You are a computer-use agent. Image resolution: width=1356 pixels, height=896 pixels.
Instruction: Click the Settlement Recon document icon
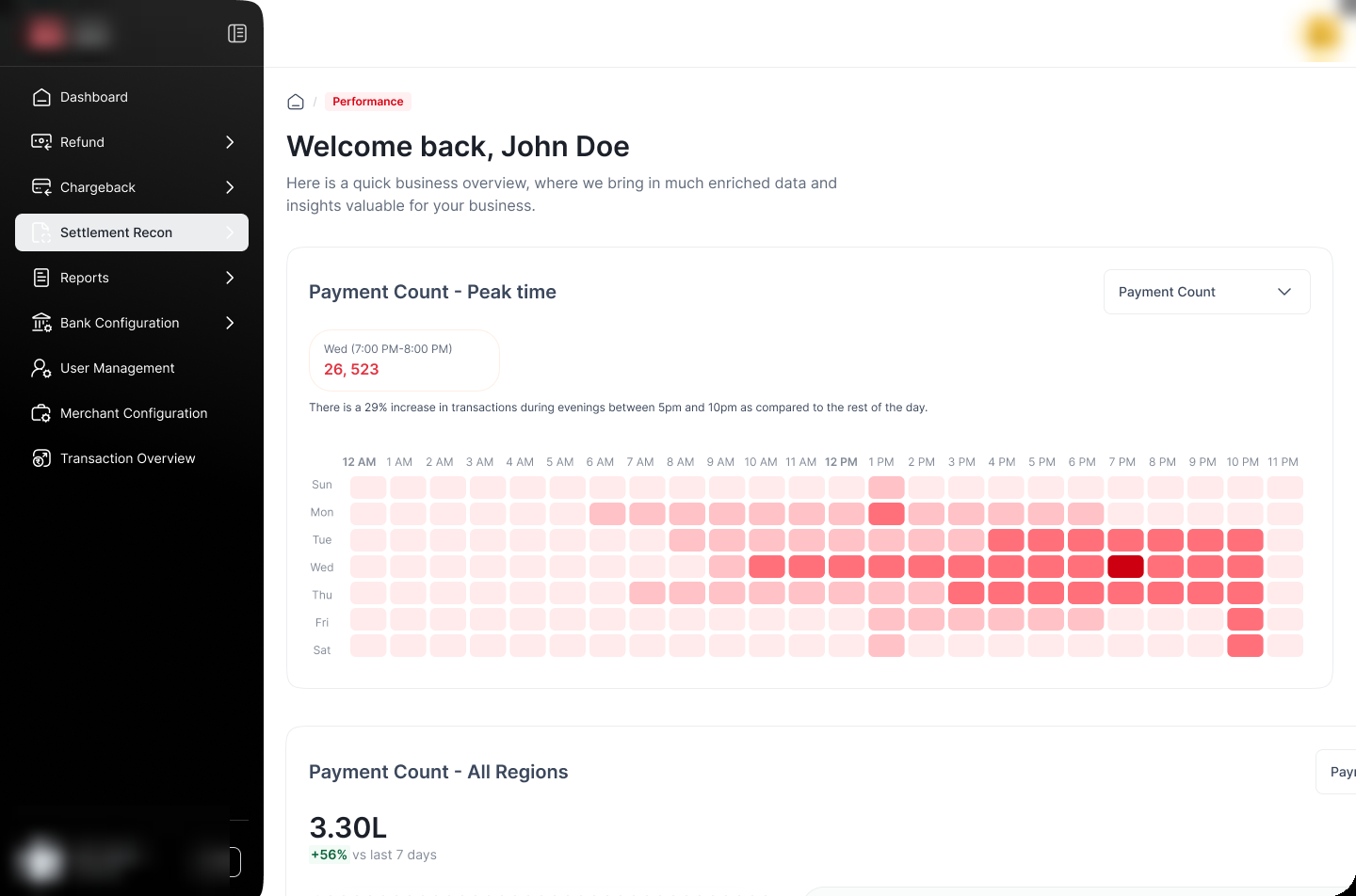[41, 232]
